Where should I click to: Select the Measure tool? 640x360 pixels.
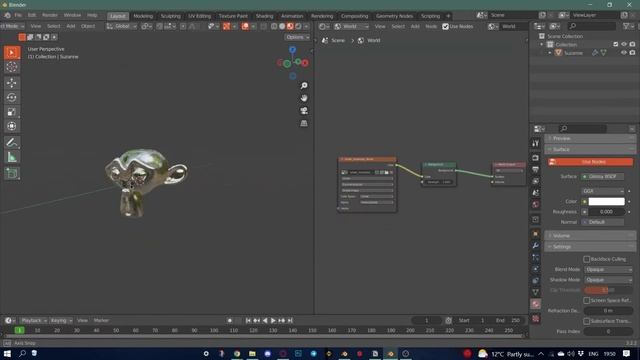coord(12,157)
